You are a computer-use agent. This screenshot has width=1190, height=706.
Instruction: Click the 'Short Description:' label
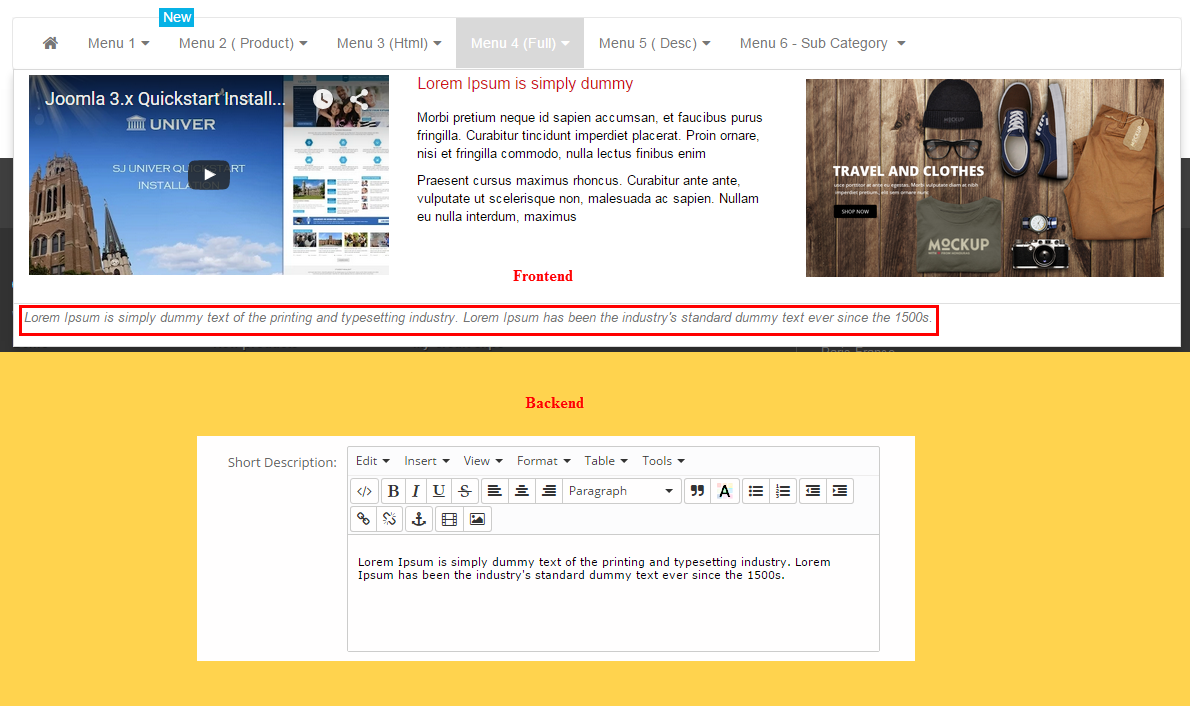pos(282,462)
